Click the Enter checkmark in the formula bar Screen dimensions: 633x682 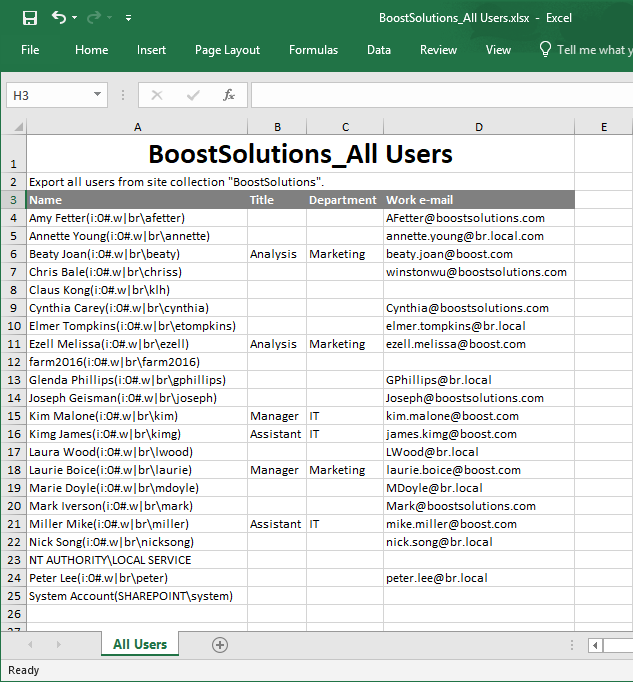point(193,95)
